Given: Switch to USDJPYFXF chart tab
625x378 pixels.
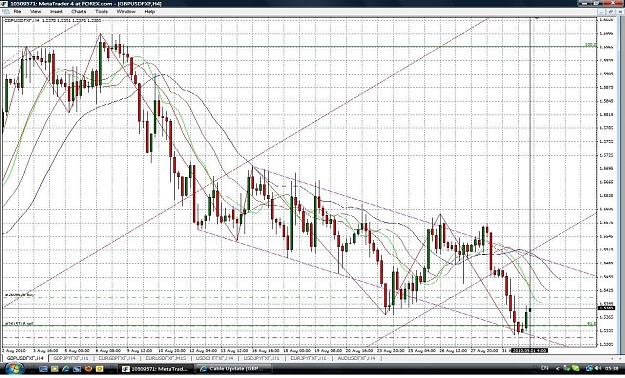Looking at the screenshot, I should pyautogui.click(x=261, y=358).
